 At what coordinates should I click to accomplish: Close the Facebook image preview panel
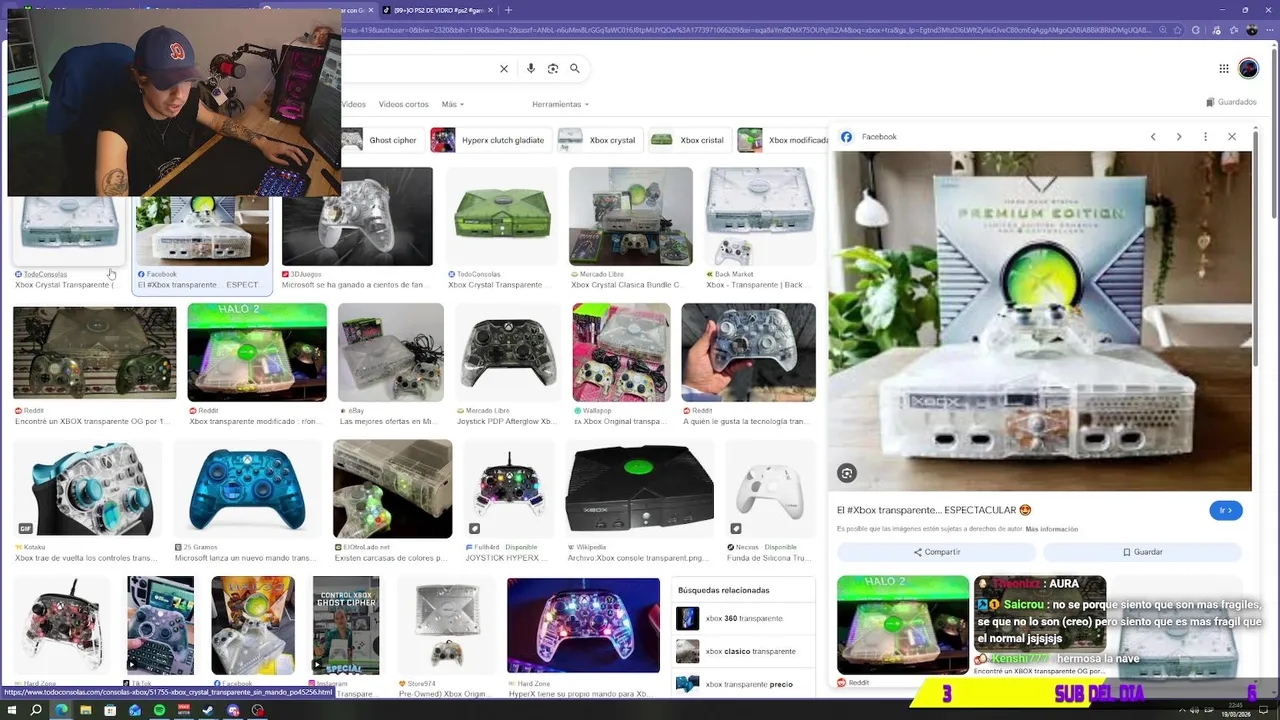tap(1232, 137)
